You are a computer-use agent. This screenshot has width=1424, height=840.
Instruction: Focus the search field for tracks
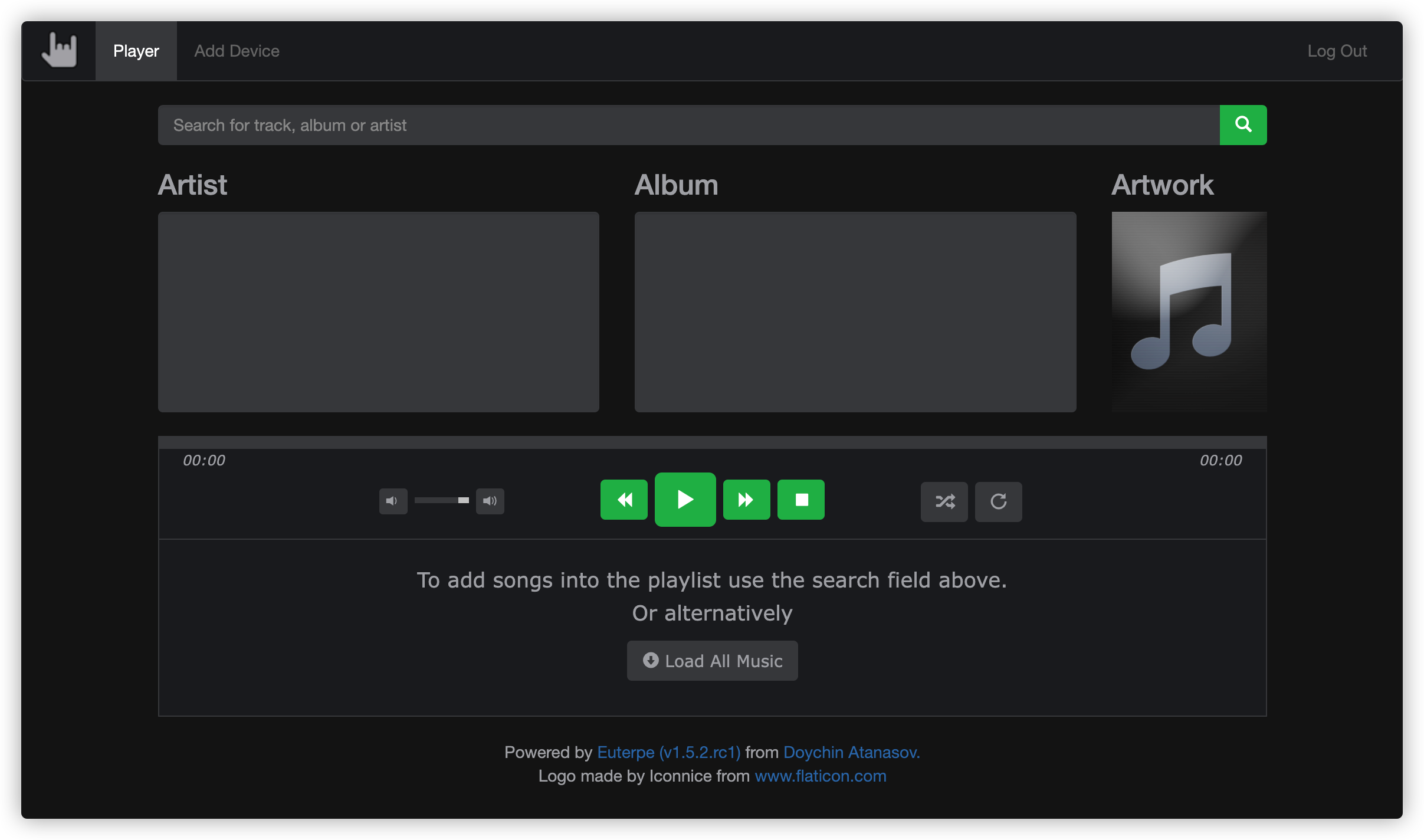(x=688, y=125)
